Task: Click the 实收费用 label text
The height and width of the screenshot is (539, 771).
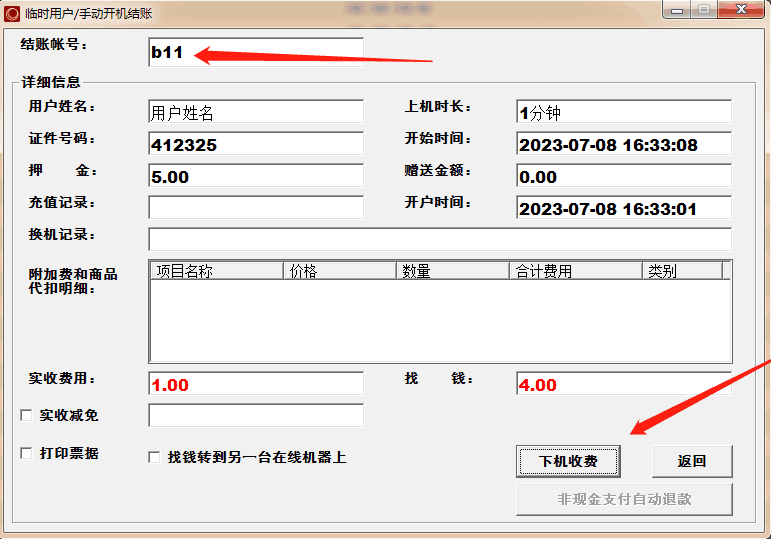Action: pos(62,378)
